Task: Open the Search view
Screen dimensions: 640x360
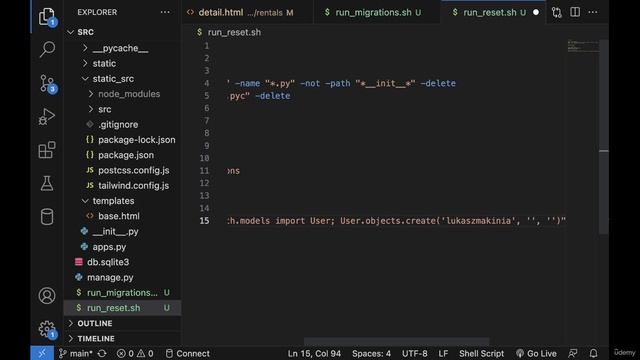Action: coord(47,49)
